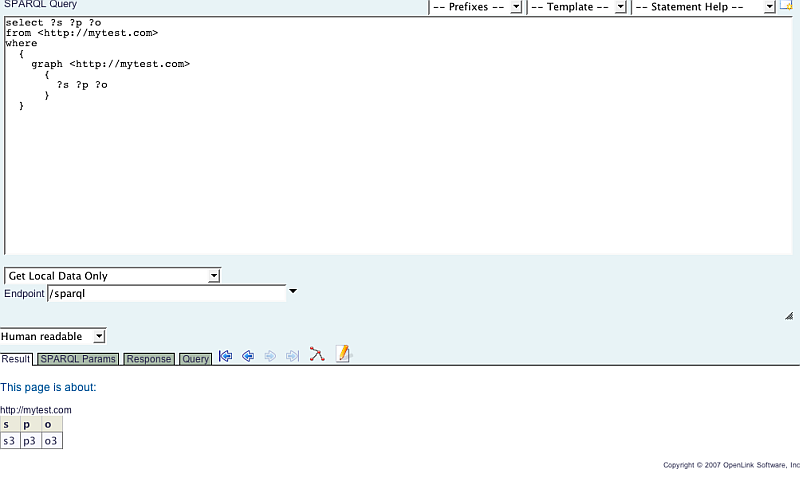The image size is (800, 485).
Task: Click the p3 table cell
Action: (x=31, y=441)
